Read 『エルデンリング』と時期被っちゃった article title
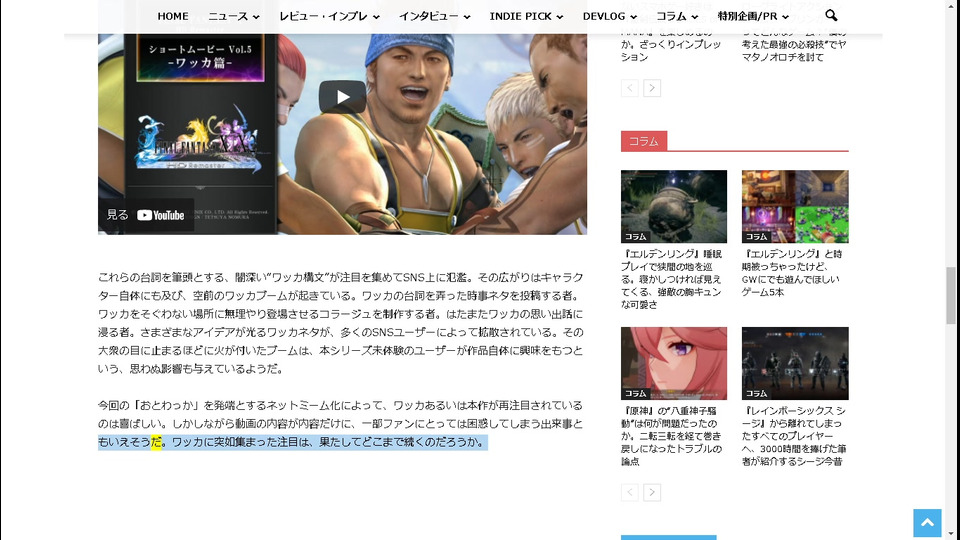Viewport: 960px width, 540px height. pos(792,273)
